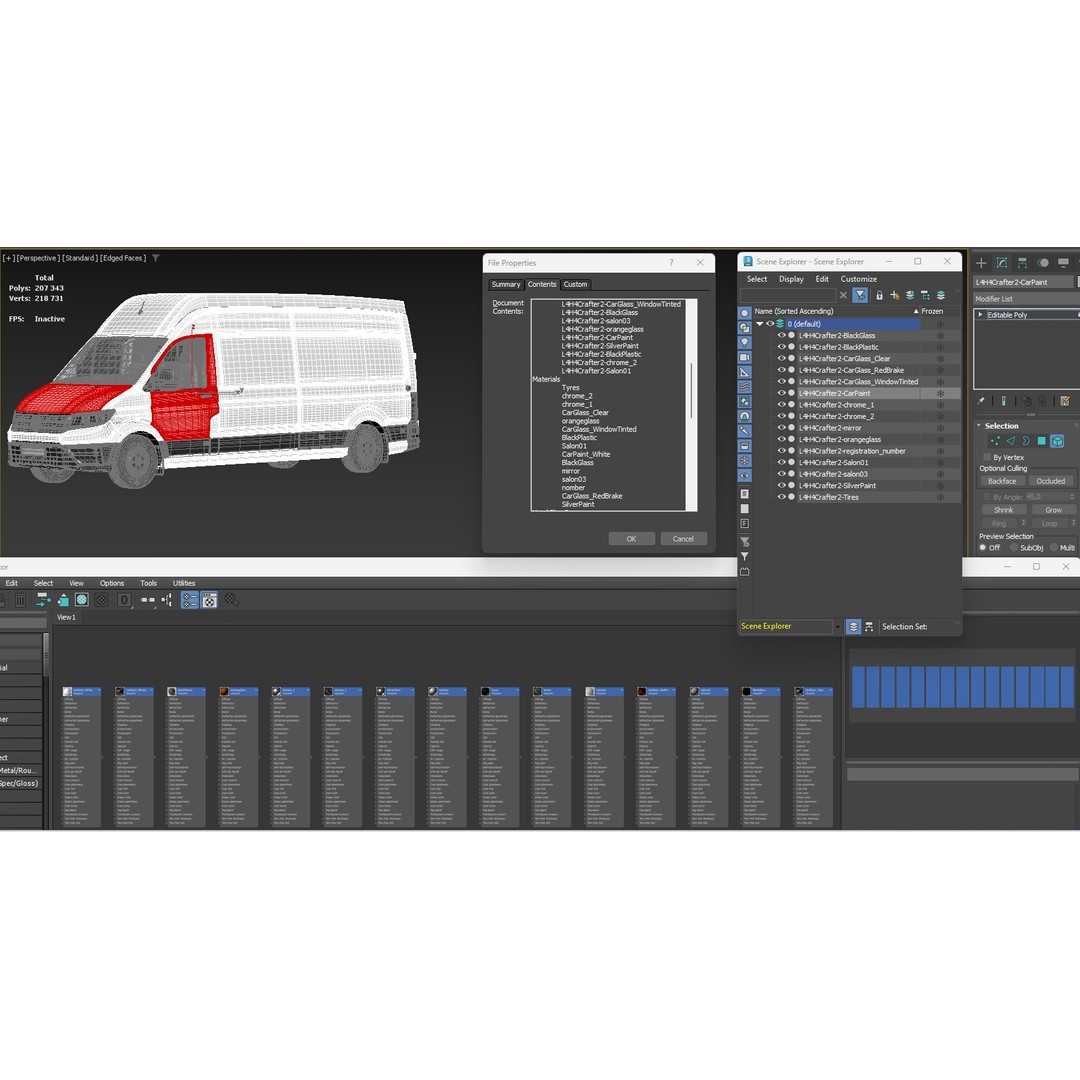Open the Hierarchy tab icon in command panel
This screenshot has height=1080, width=1080.
click(x=1022, y=262)
